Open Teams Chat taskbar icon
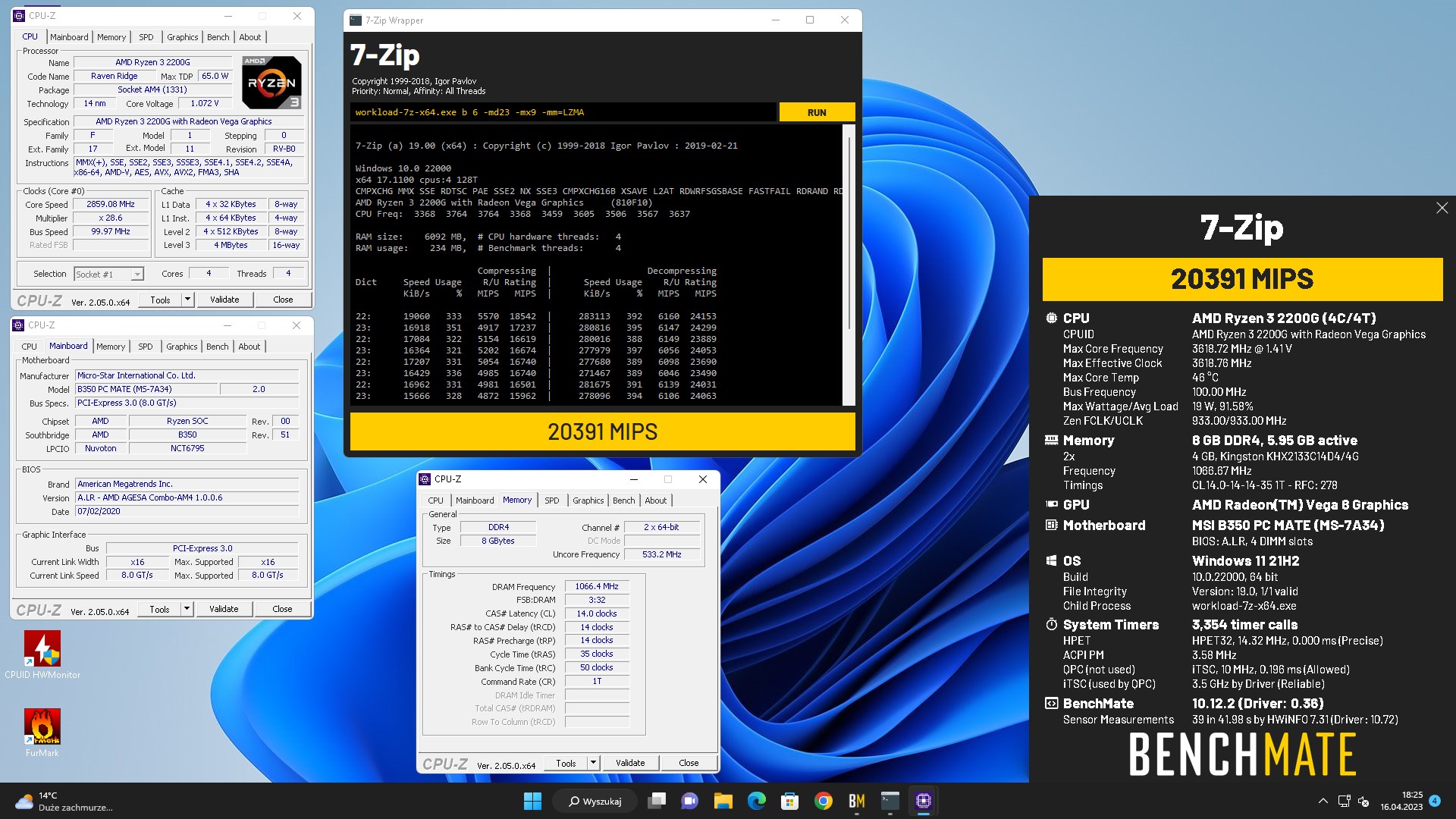The width and height of the screenshot is (1456, 819). tap(689, 801)
